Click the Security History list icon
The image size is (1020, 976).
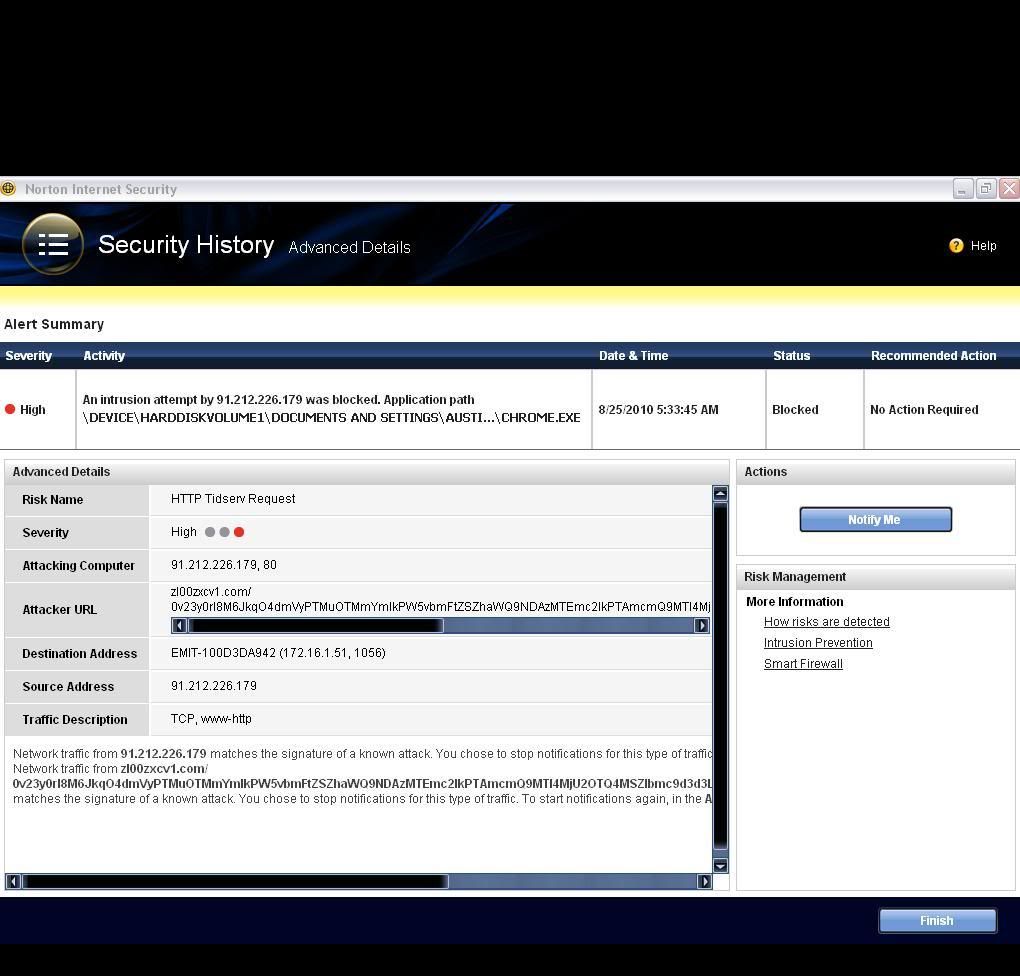click(53, 244)
